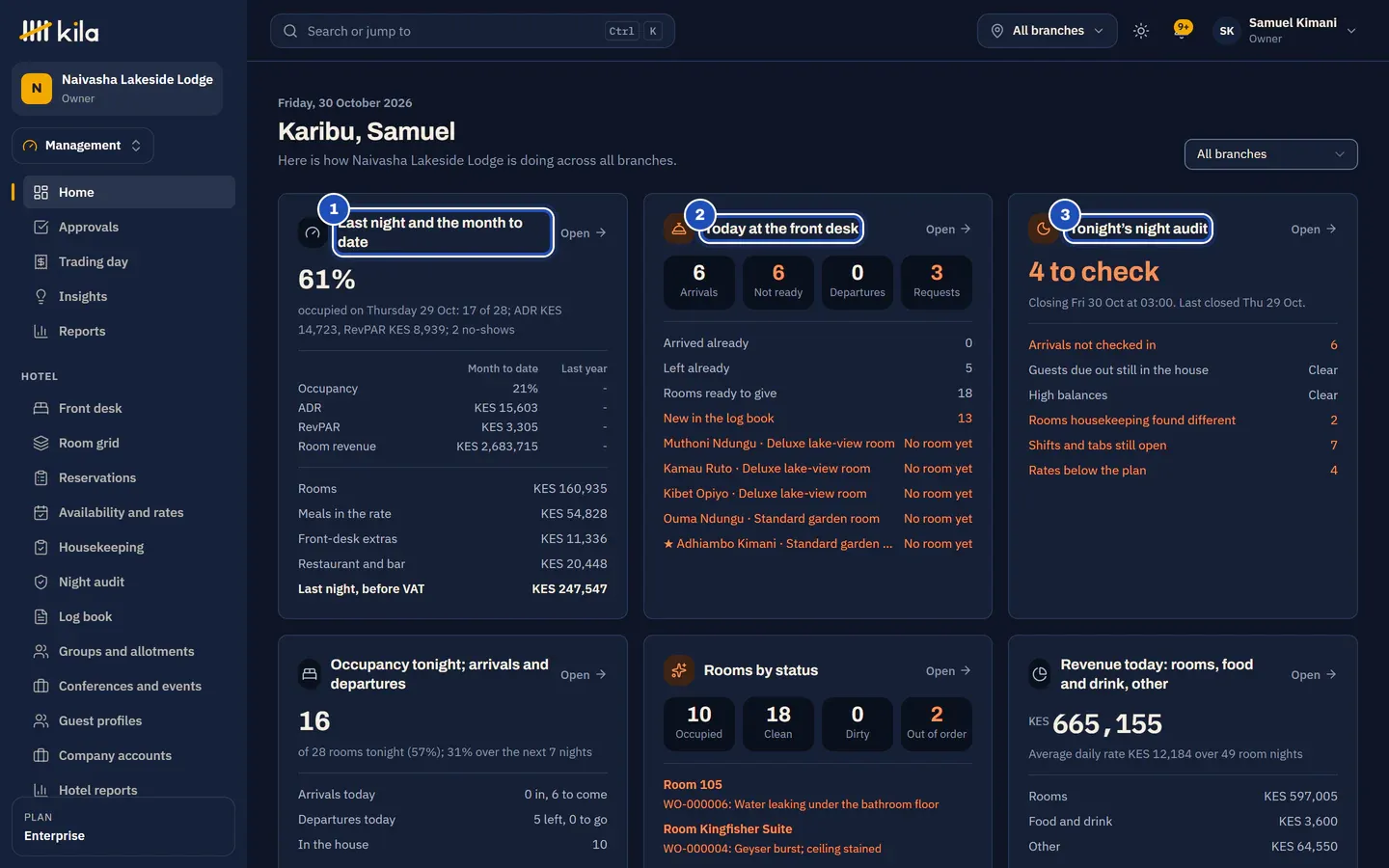Click the 6 Arrivals tile
Screen dimensions: 1389x868
(x=699, y=282)
